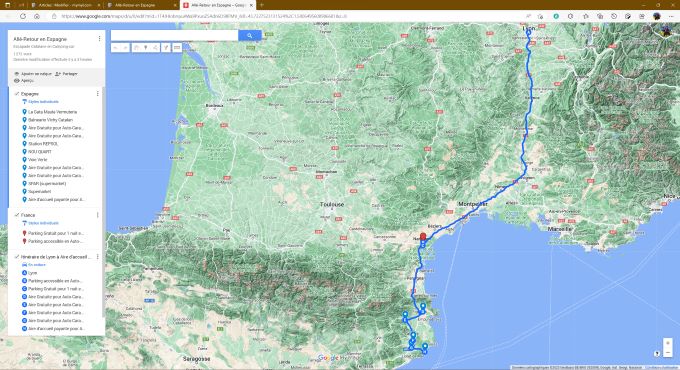Viewport: 680px width, 370px height.
Task: Open the map title three-dot menu
Action: click(99, 39)
